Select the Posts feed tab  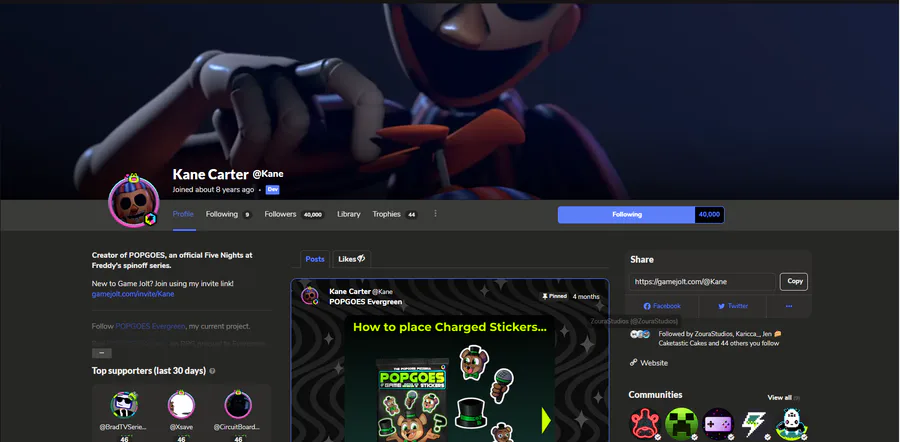point(315,259)
